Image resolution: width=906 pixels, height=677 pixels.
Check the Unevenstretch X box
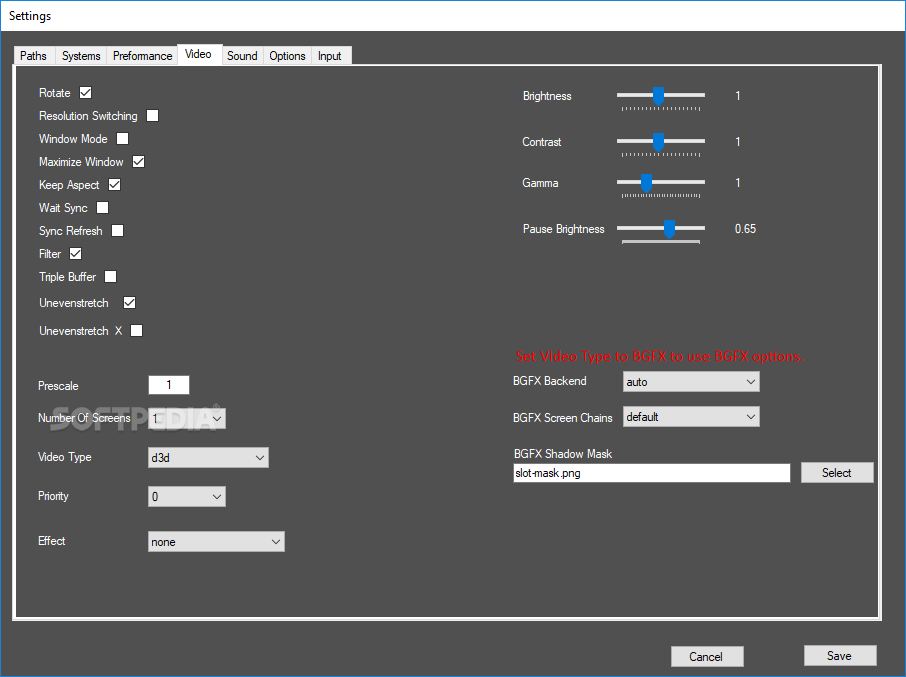(x=136, y=330)
